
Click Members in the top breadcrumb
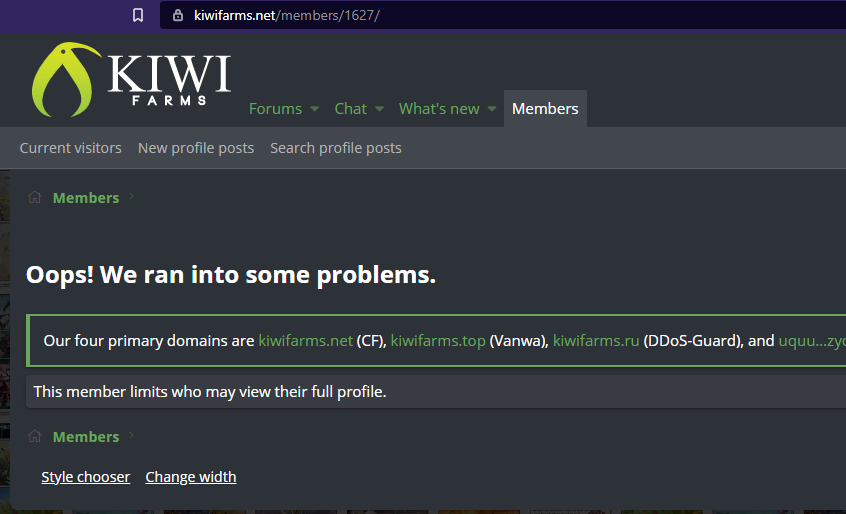coord(86,198)
